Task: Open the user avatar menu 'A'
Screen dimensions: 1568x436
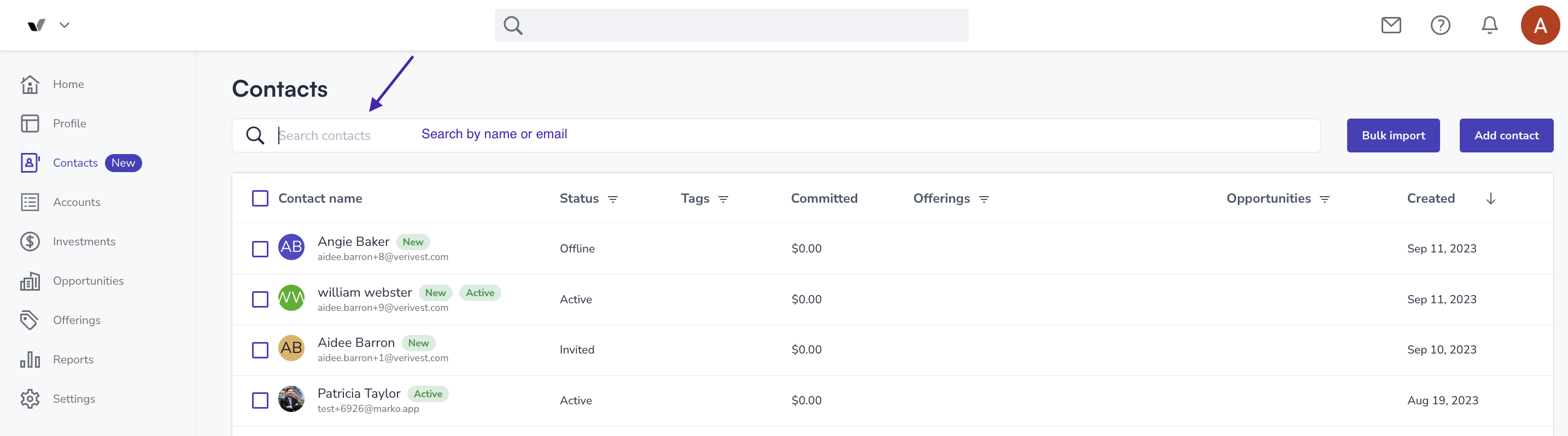Action: point(1540,25)
